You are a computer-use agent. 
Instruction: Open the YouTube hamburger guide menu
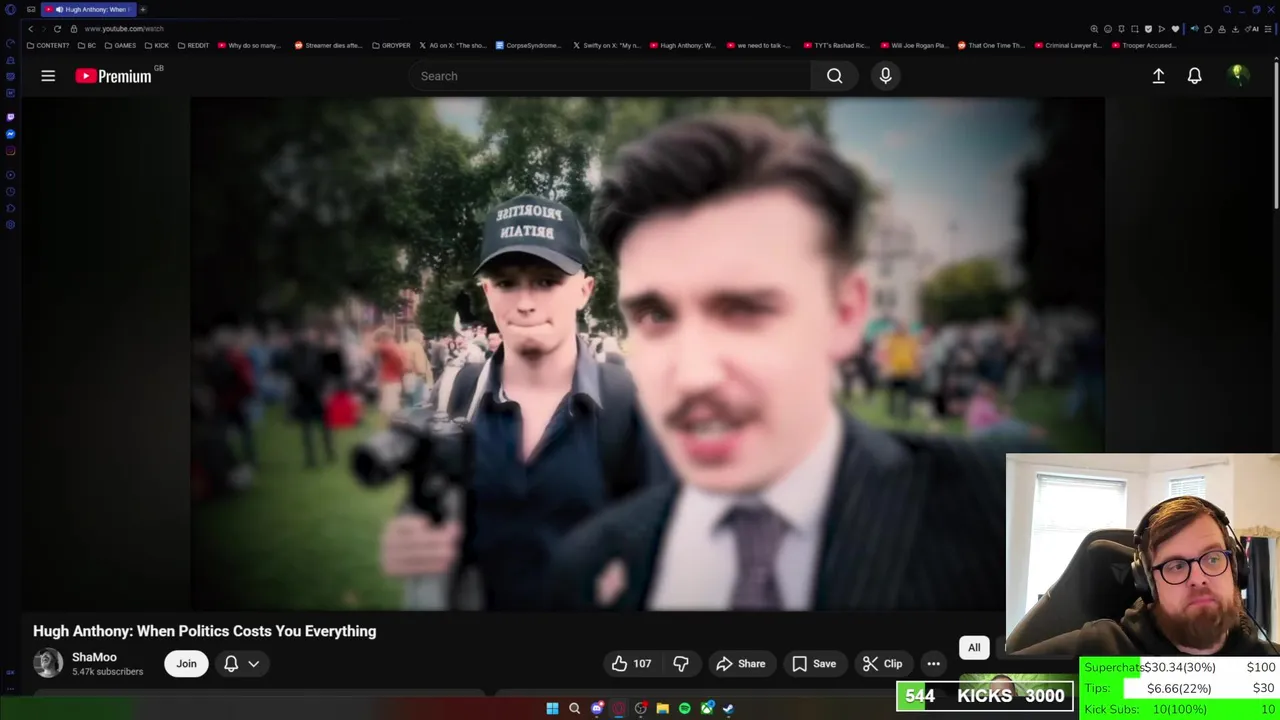48,76
